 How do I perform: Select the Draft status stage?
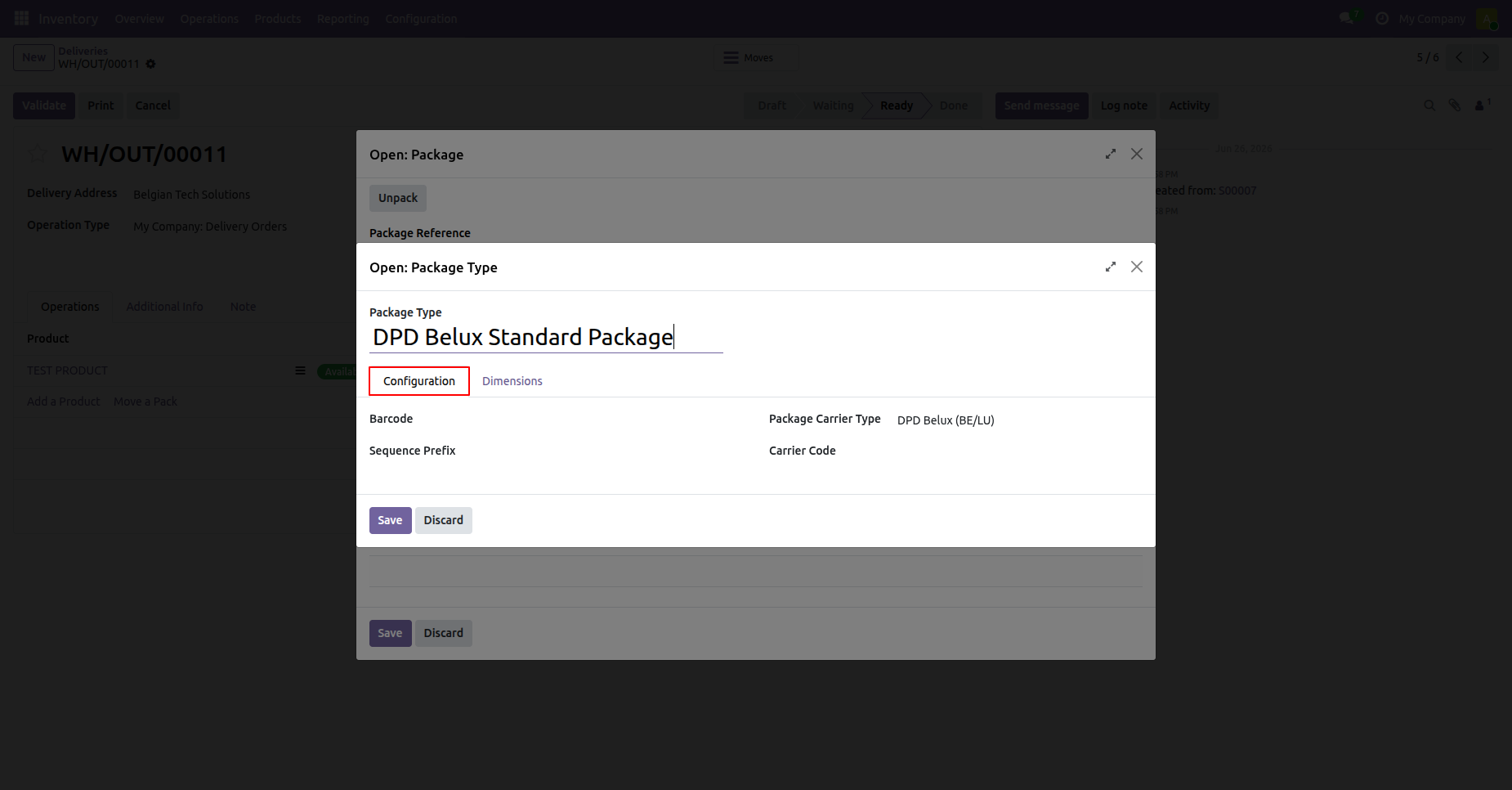click(772, 105)
